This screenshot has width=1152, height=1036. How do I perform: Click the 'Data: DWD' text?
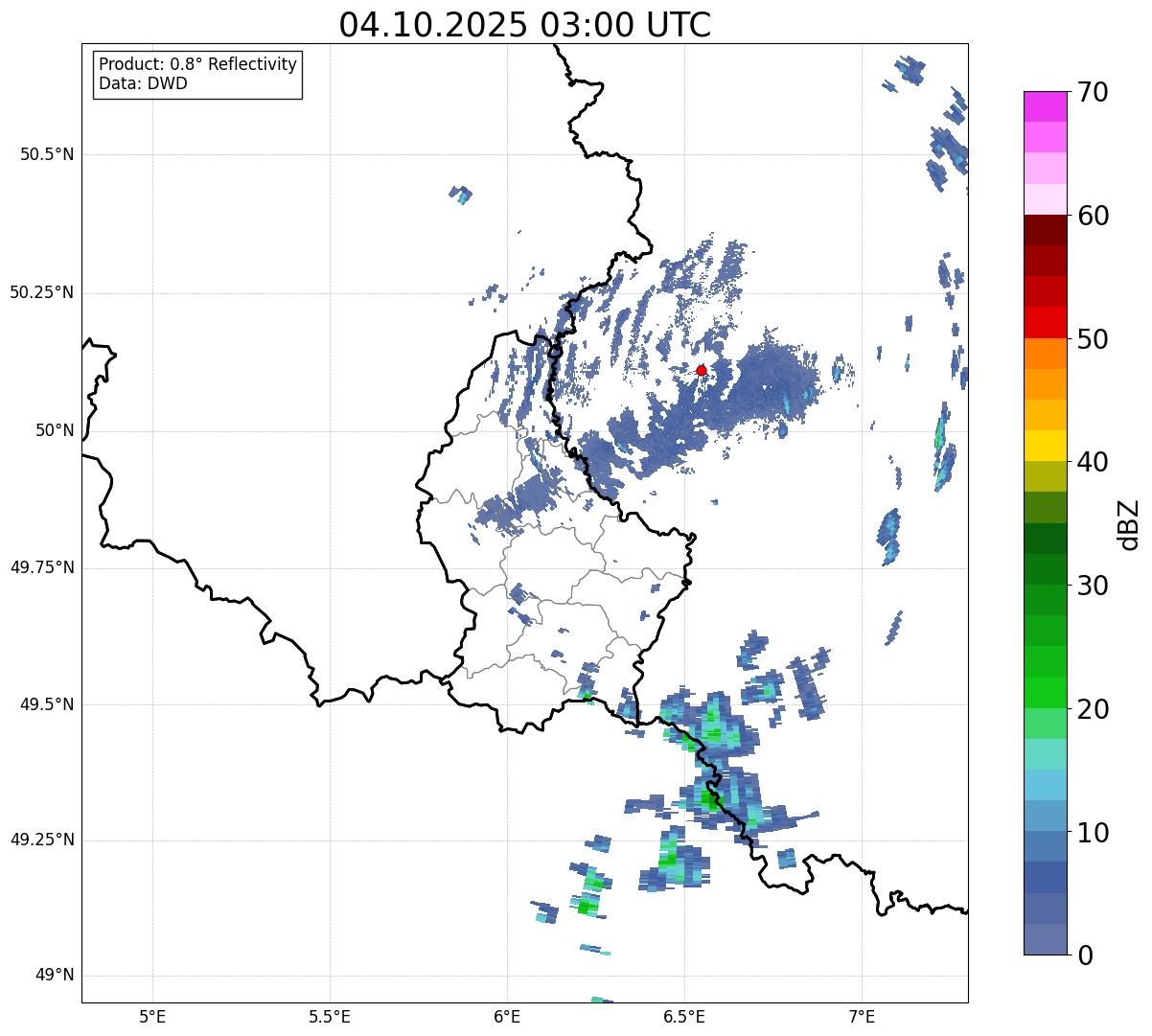point(143,83)
